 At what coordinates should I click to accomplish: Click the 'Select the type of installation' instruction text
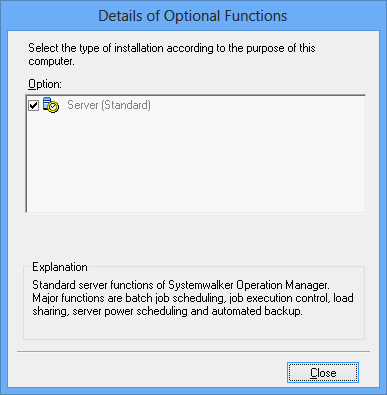pyautogui.click(x=172, y=48)
